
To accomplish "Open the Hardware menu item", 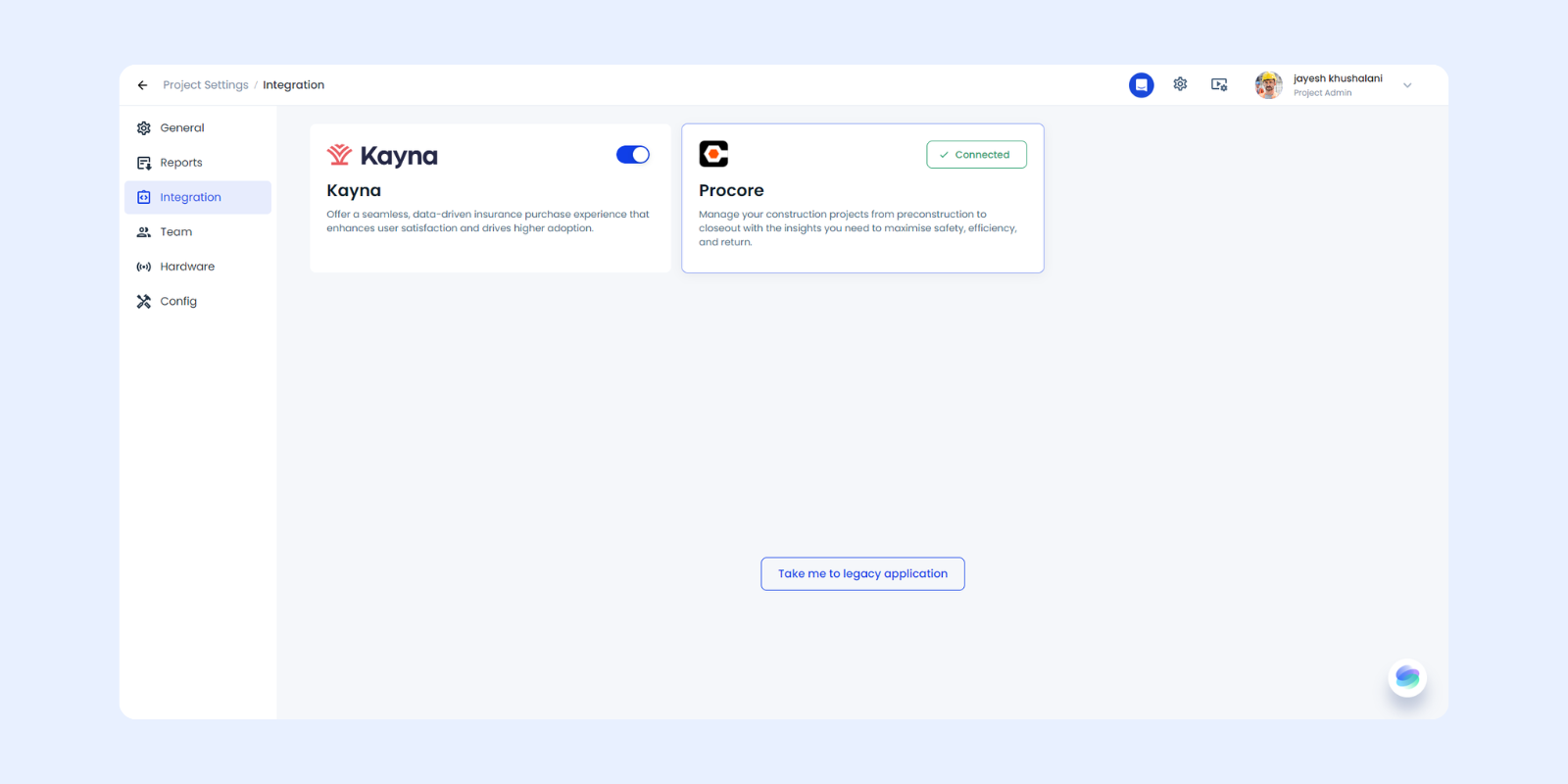I will 198,267.
